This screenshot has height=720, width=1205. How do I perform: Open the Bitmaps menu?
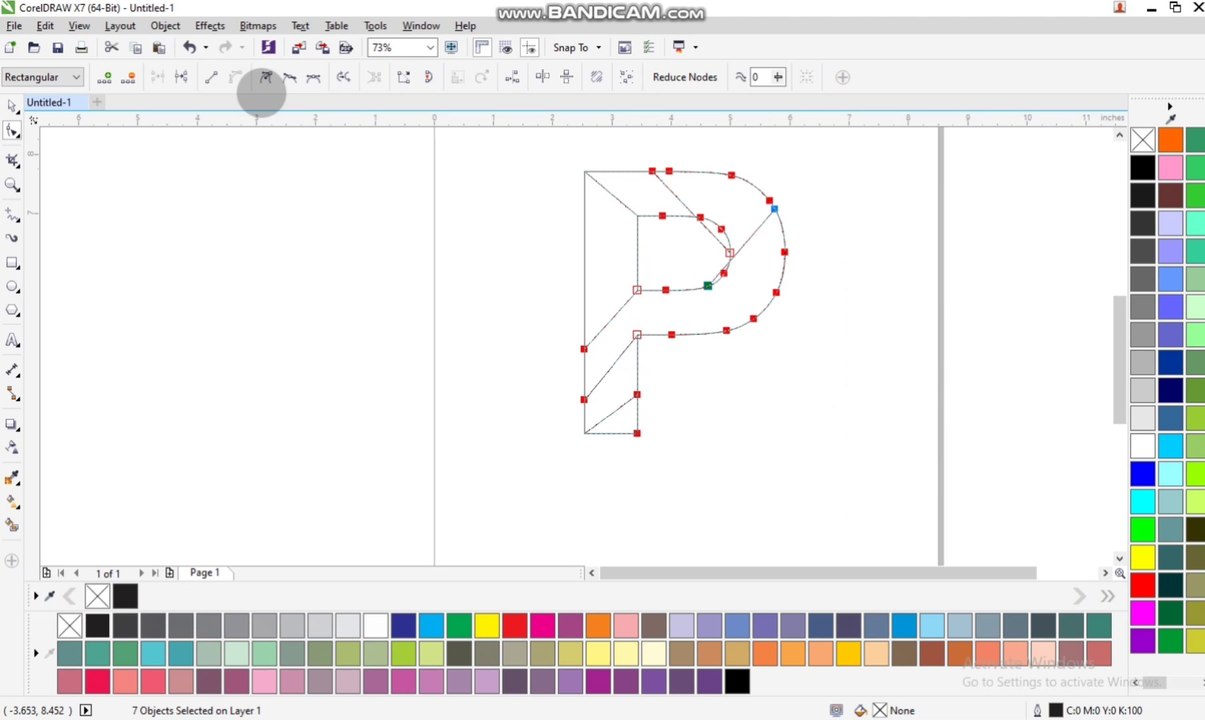pyautogui.click(x=258, y=26)
